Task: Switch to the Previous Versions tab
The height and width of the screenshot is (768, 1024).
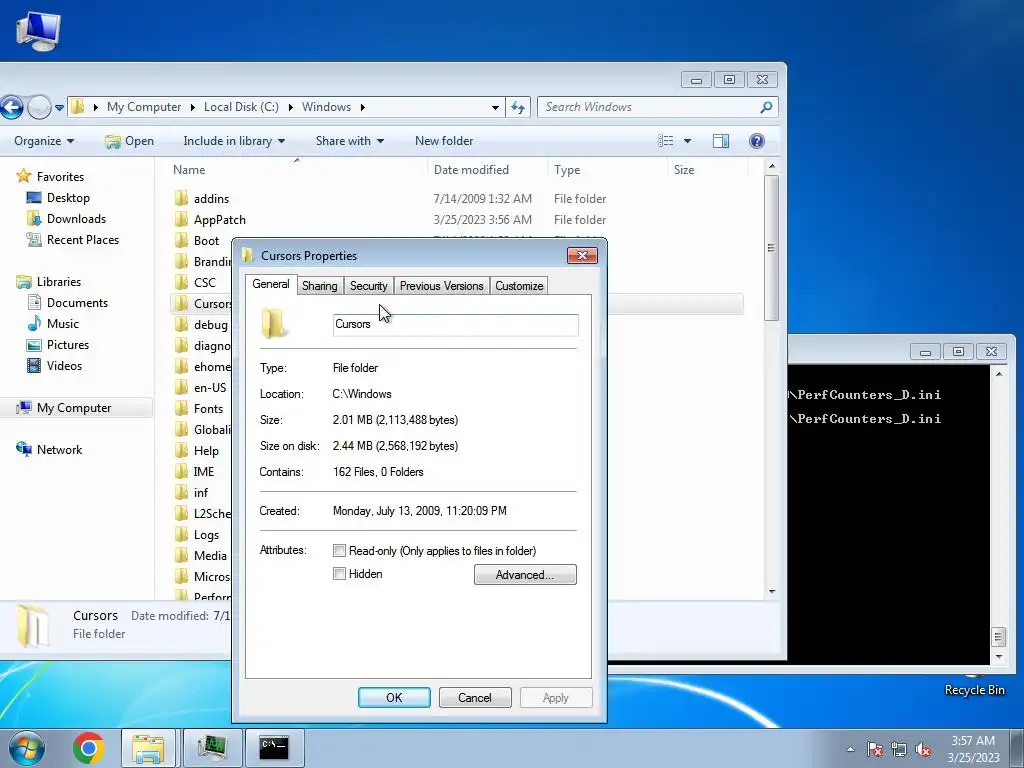Action: click(441, 286)
